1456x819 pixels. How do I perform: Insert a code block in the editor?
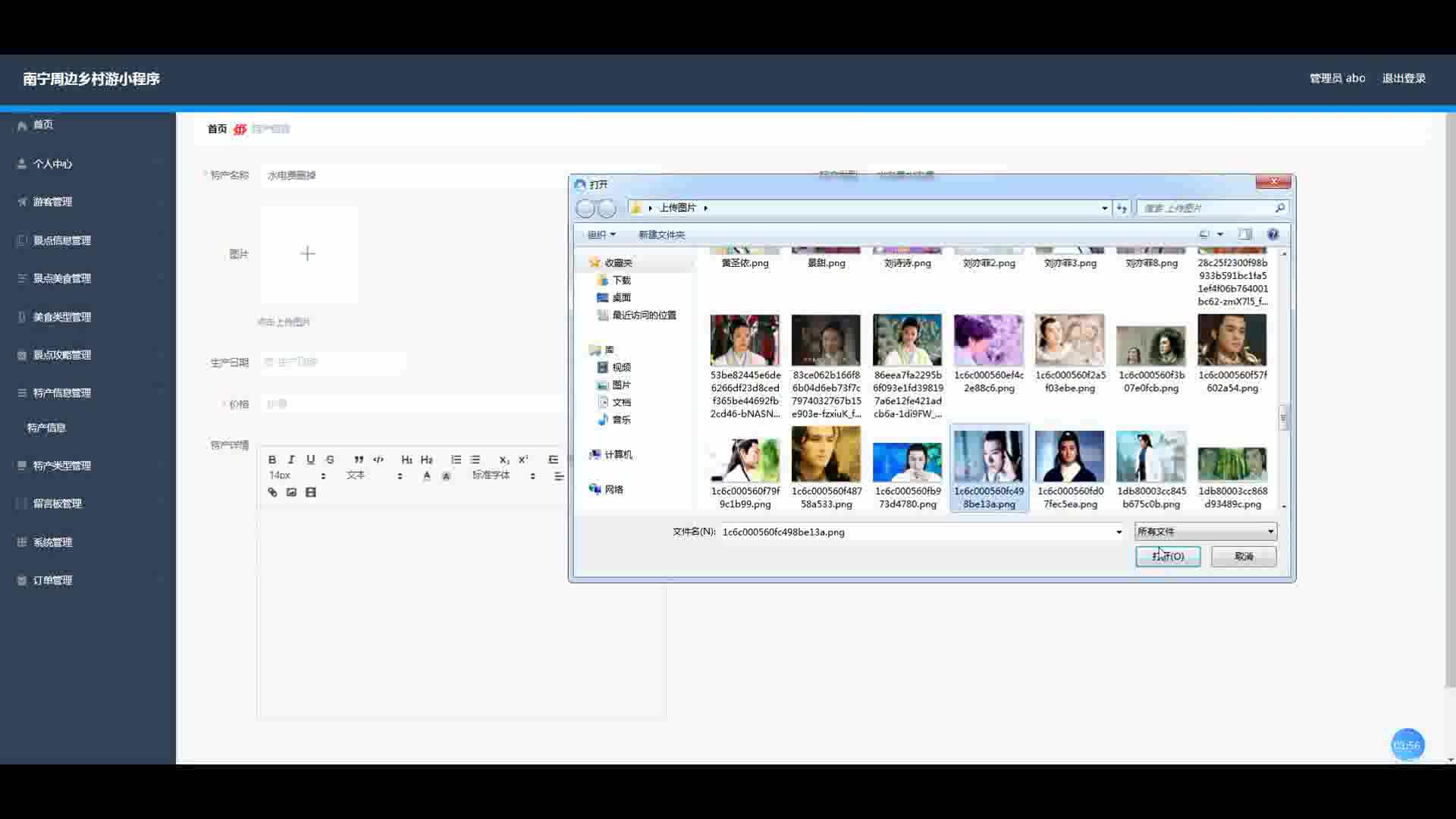(378, 460)
